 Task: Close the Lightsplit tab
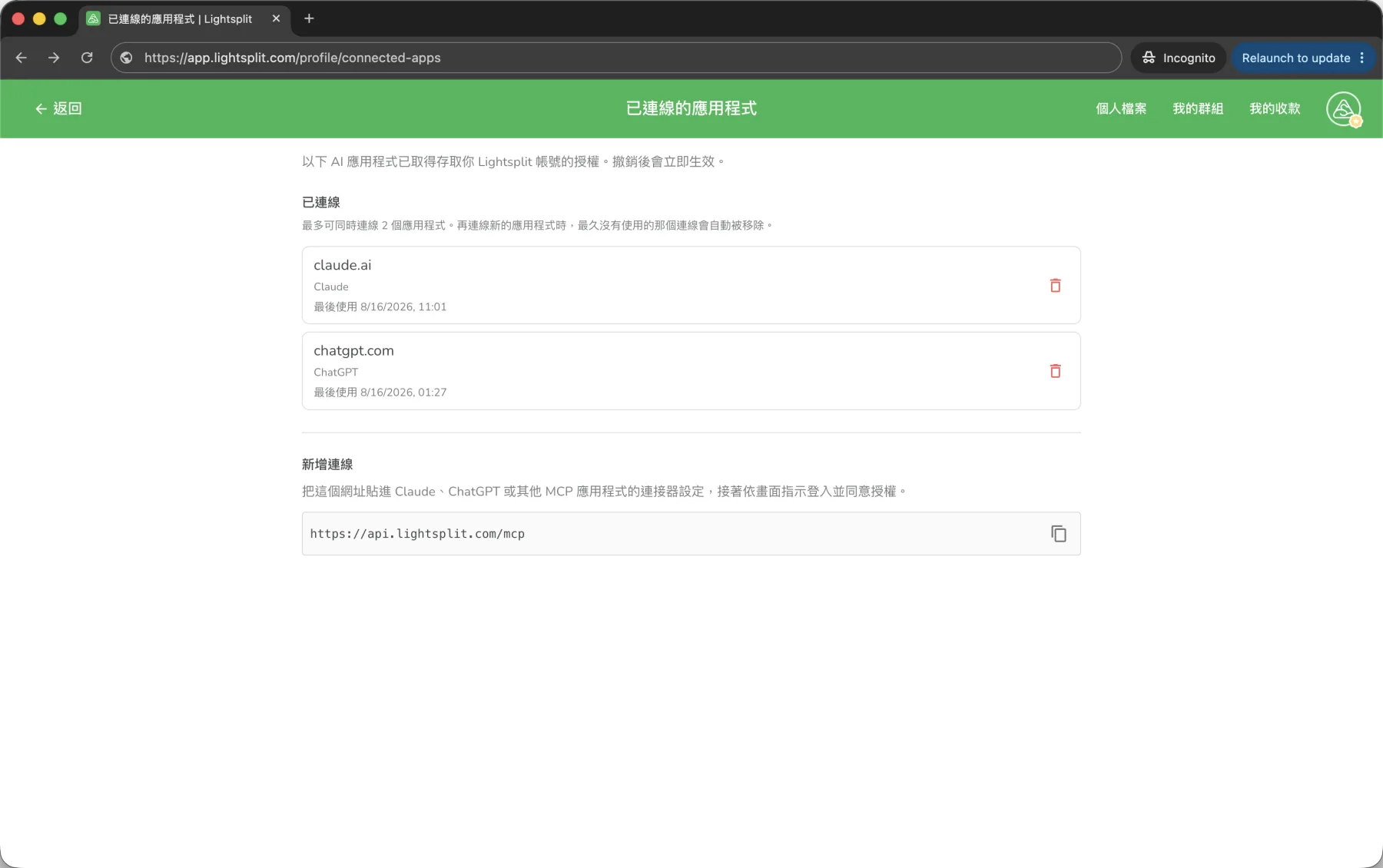tap(276, 18)
